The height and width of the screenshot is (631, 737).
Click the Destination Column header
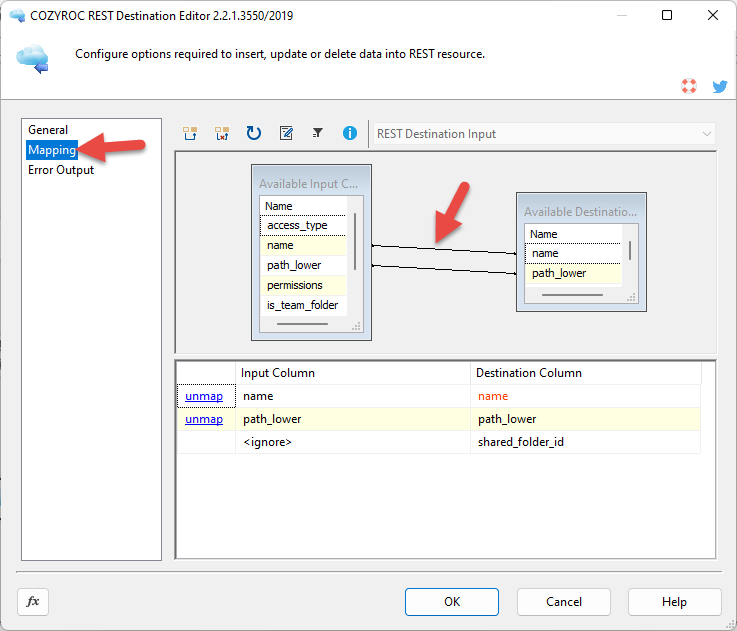coord(586,373)
